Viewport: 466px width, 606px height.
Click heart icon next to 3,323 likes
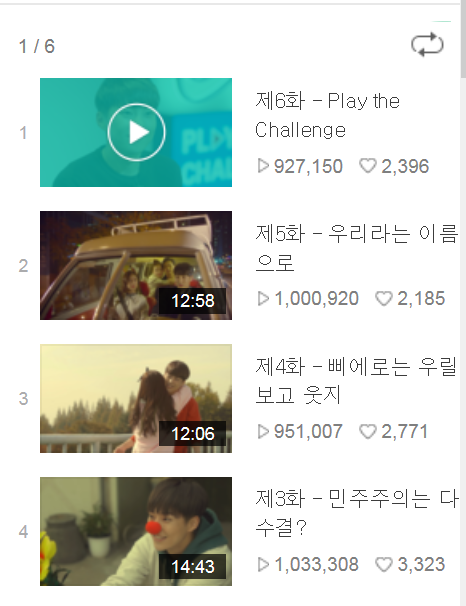(384, 565)
